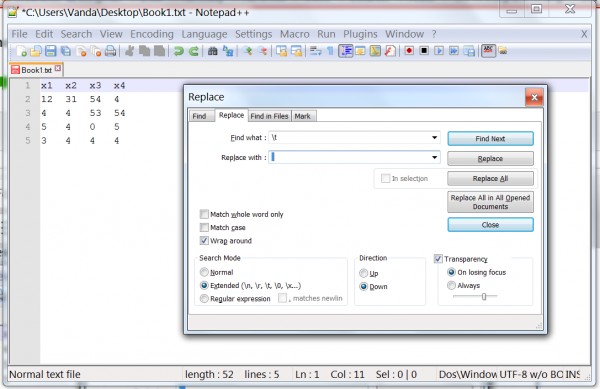Toggle Show all characters pilcrow icon
Image resolution: width=600 pixels, height=389 pixels.
[x=330, y=51]
